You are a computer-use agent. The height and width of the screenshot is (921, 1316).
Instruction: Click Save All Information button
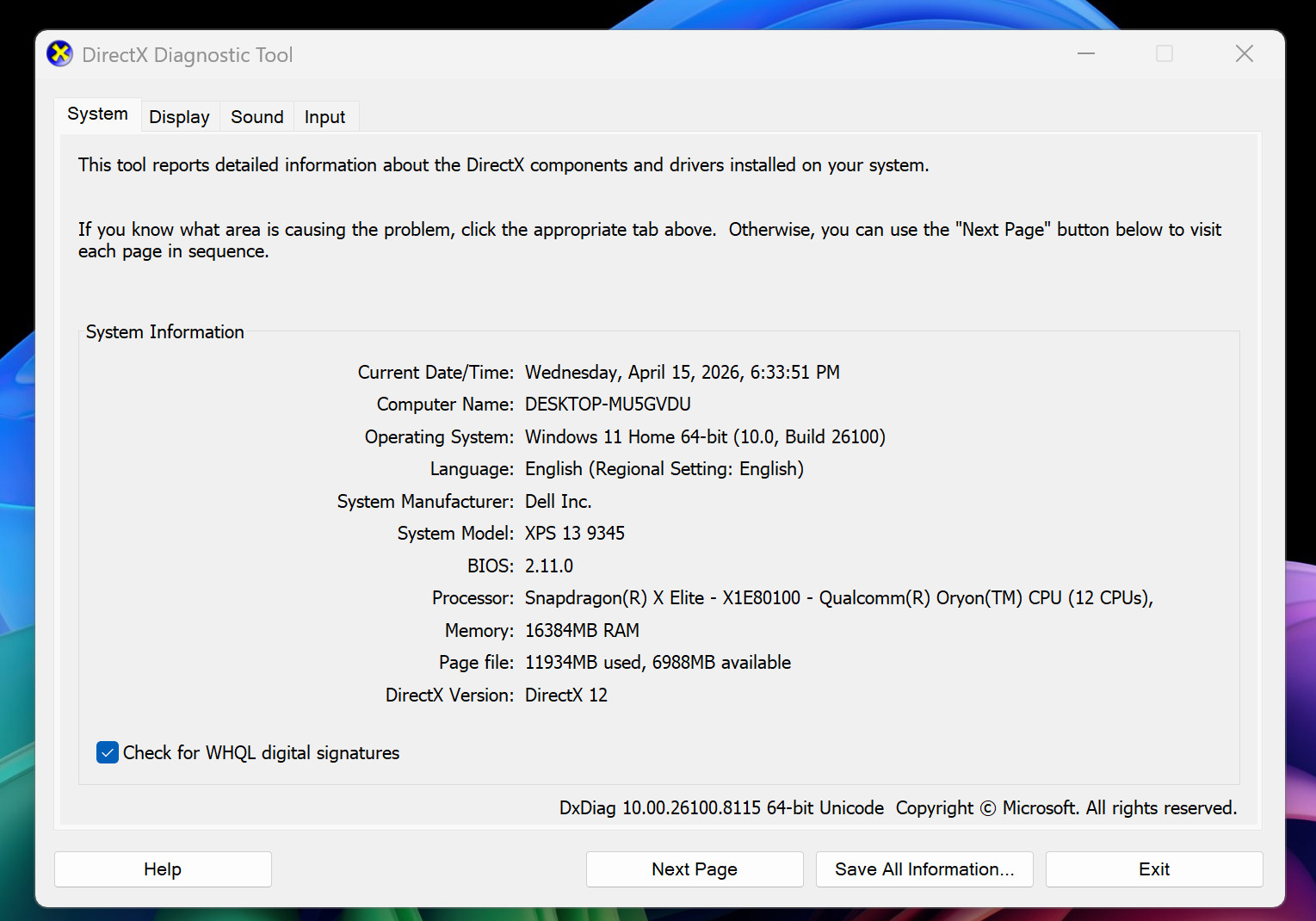click(x=924, y=869)
